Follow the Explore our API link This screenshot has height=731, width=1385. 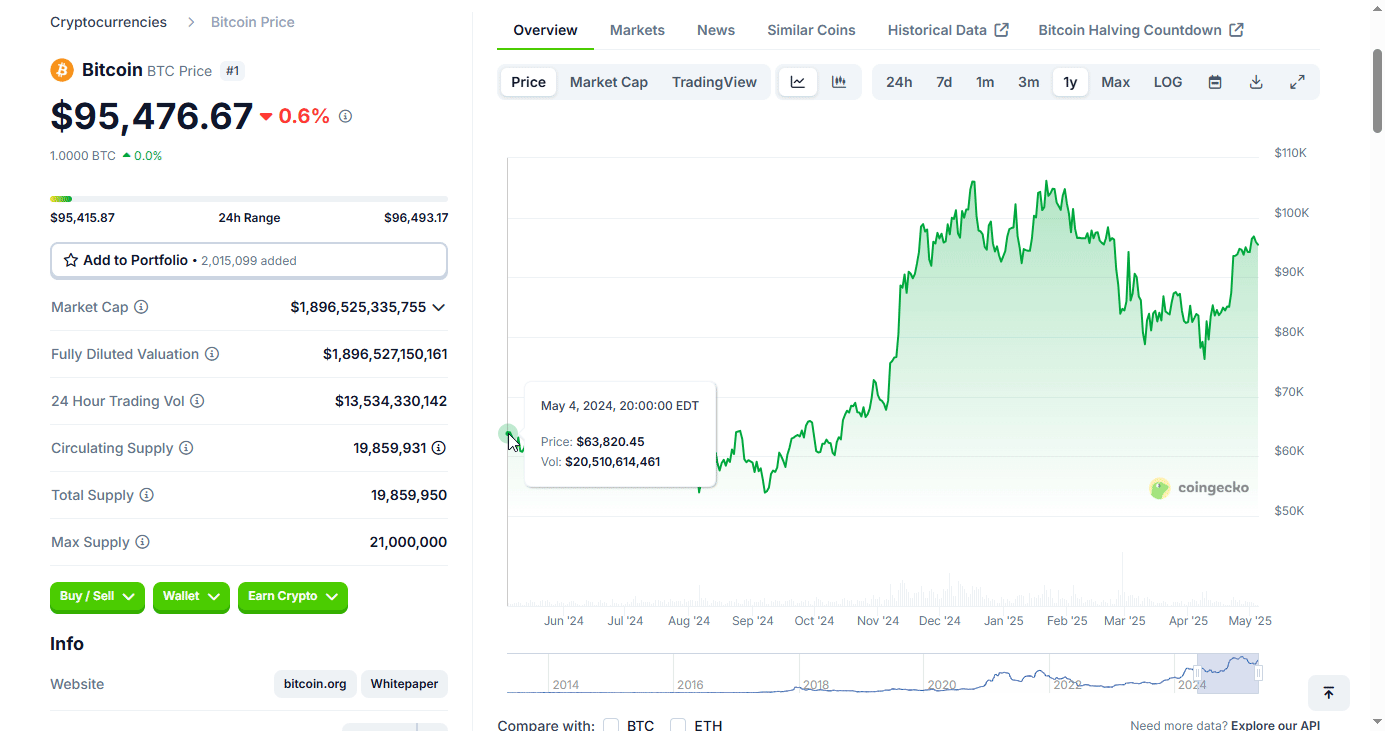(1275, 725)
